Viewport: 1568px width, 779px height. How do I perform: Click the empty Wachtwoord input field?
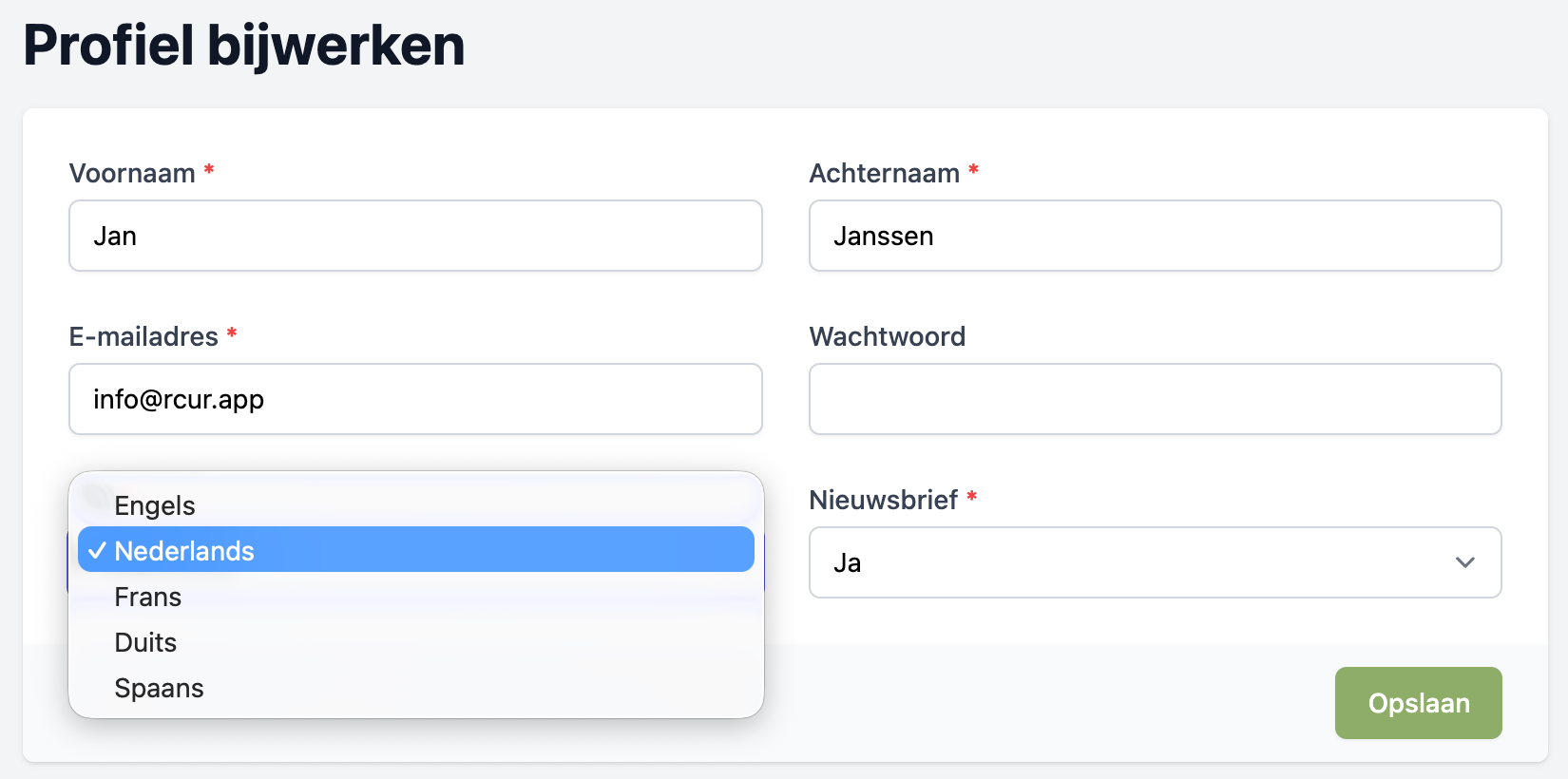click(1155, 399)
